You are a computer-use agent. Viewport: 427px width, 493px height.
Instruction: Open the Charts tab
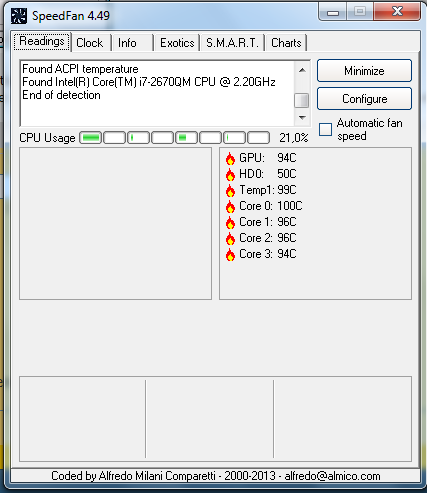pyautogui.click(x=286, y=43)
